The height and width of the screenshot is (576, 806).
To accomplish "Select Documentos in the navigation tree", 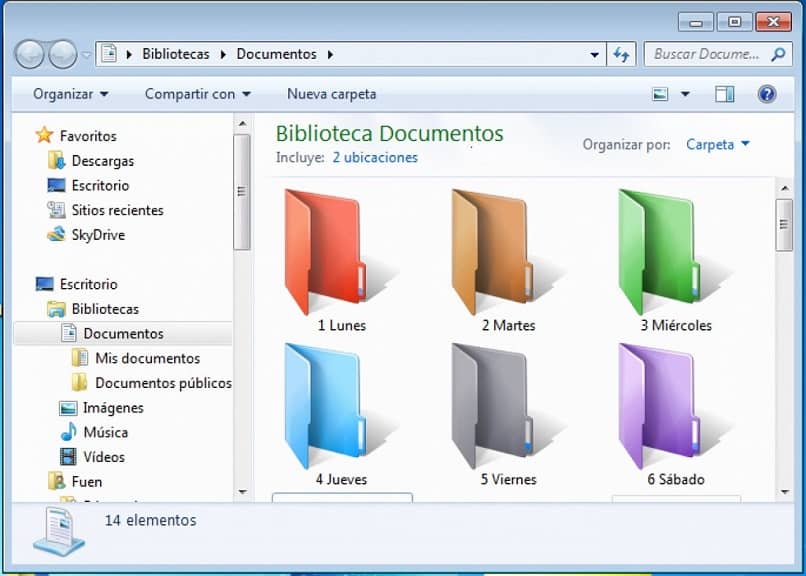I will tap(123, 333).
